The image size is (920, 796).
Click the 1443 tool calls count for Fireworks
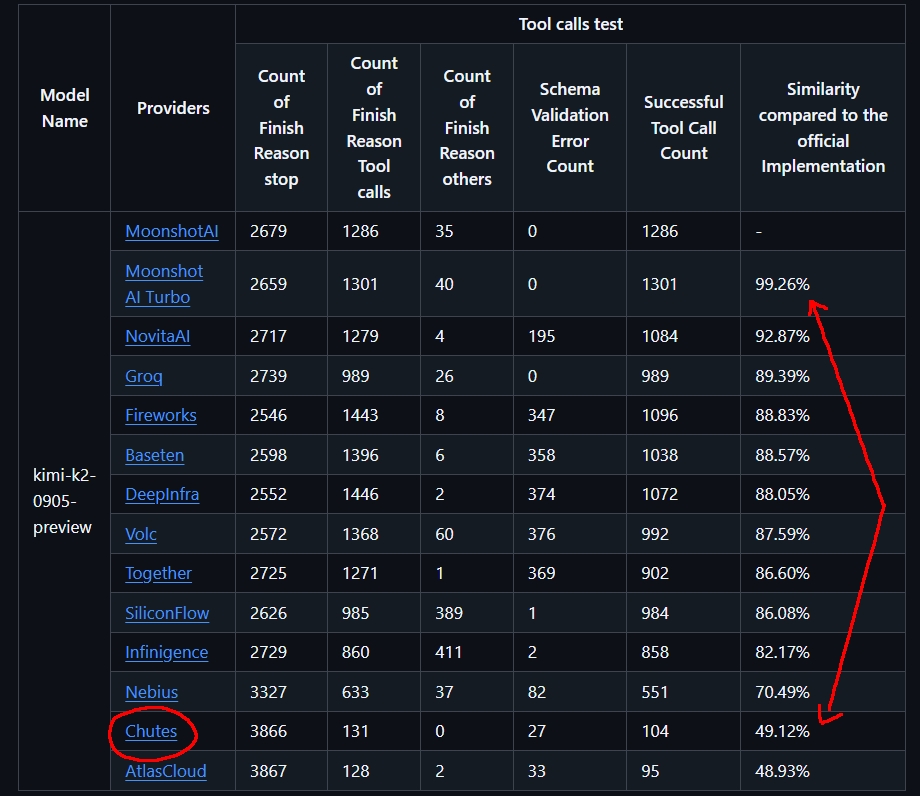pos(360,415)
